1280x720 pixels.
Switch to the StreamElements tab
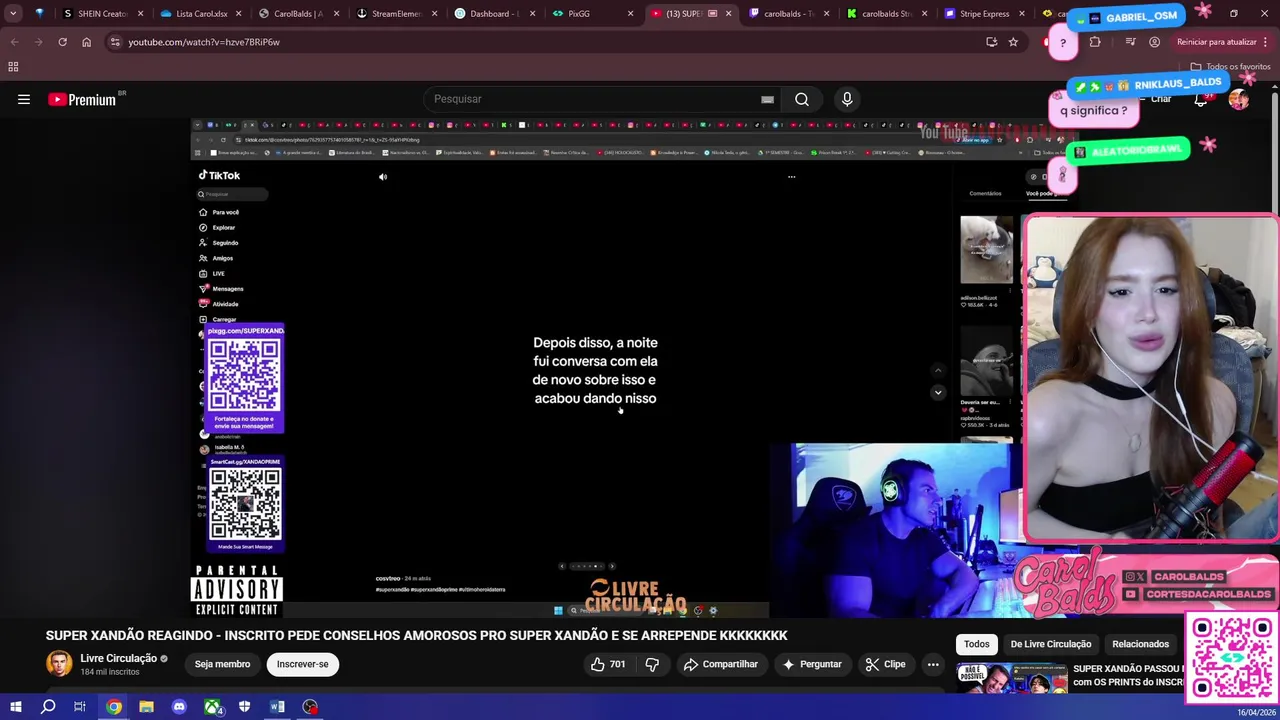coord(396,14)
